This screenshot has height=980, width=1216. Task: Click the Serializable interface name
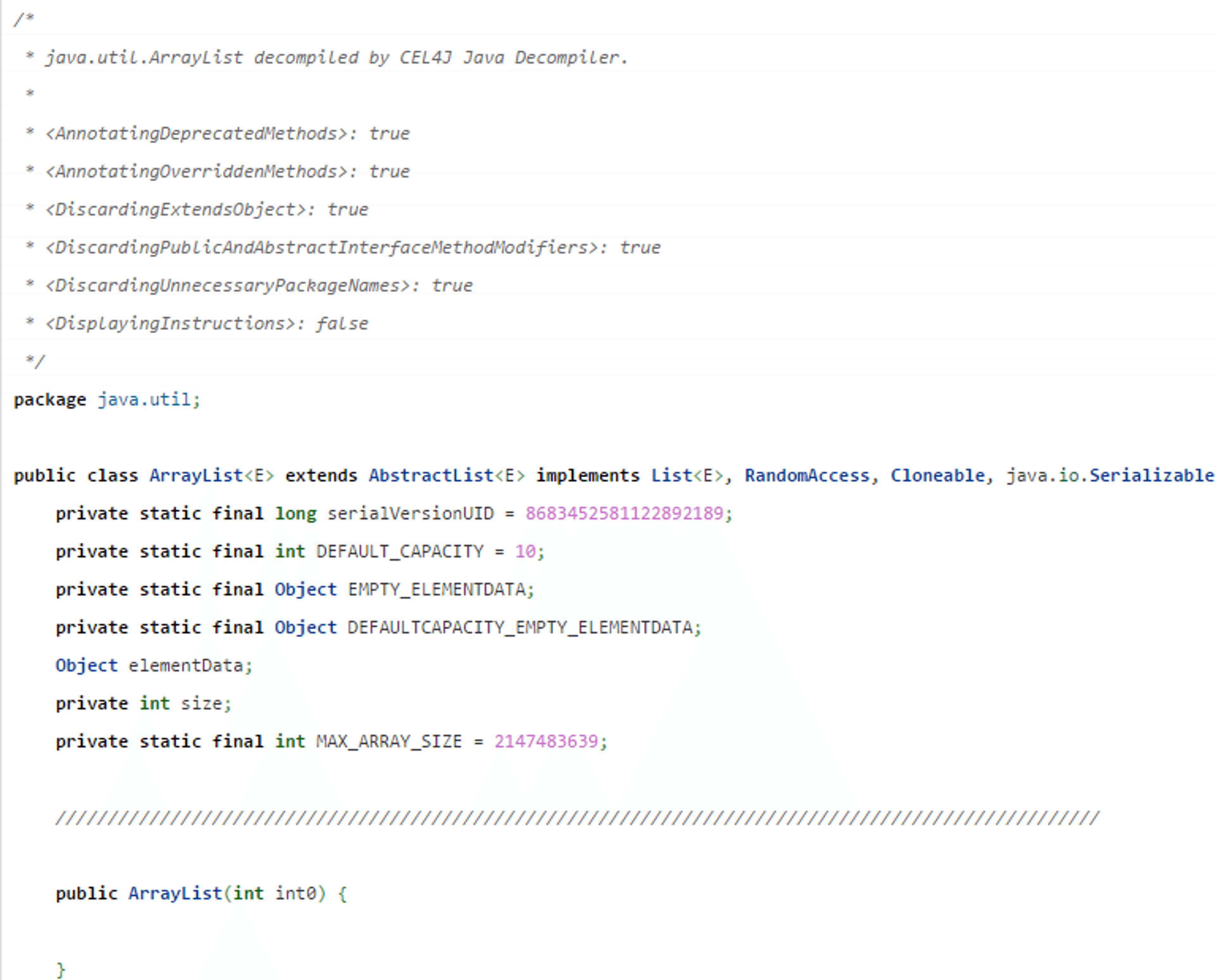pyautogui.click(x=1152, y=475)
